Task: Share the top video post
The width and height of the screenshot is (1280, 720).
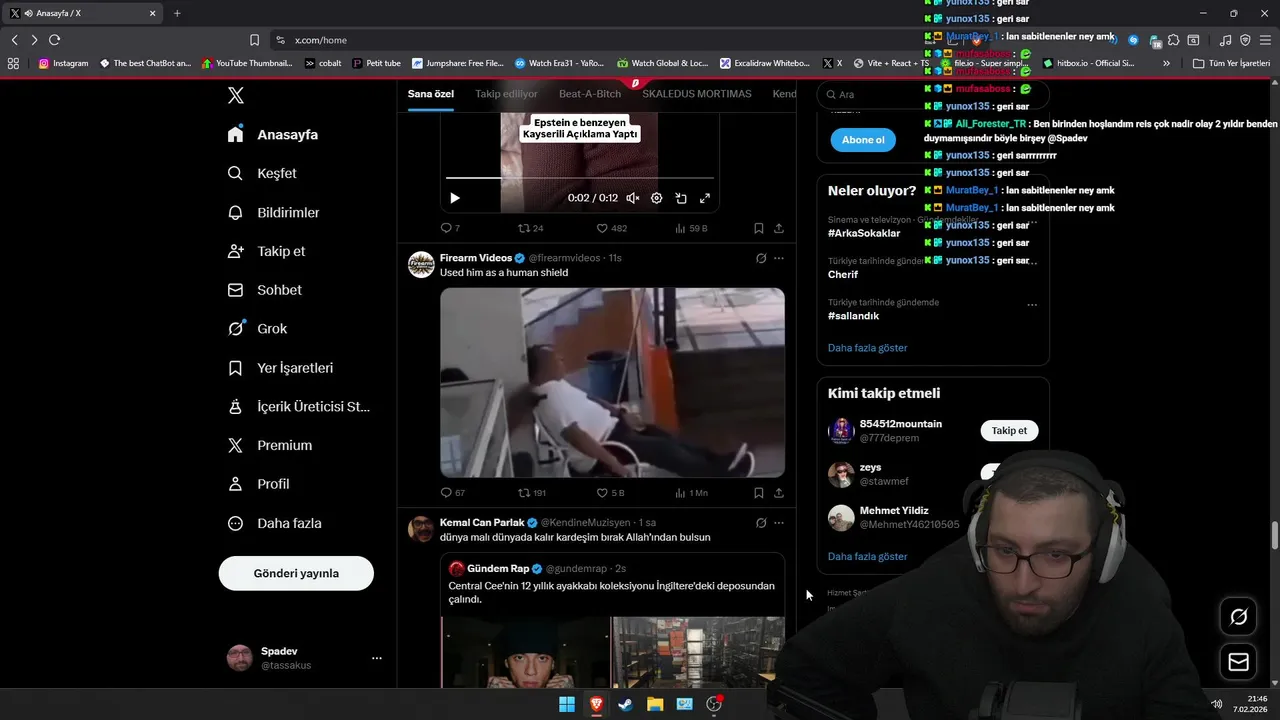Action: coord(779,228)
